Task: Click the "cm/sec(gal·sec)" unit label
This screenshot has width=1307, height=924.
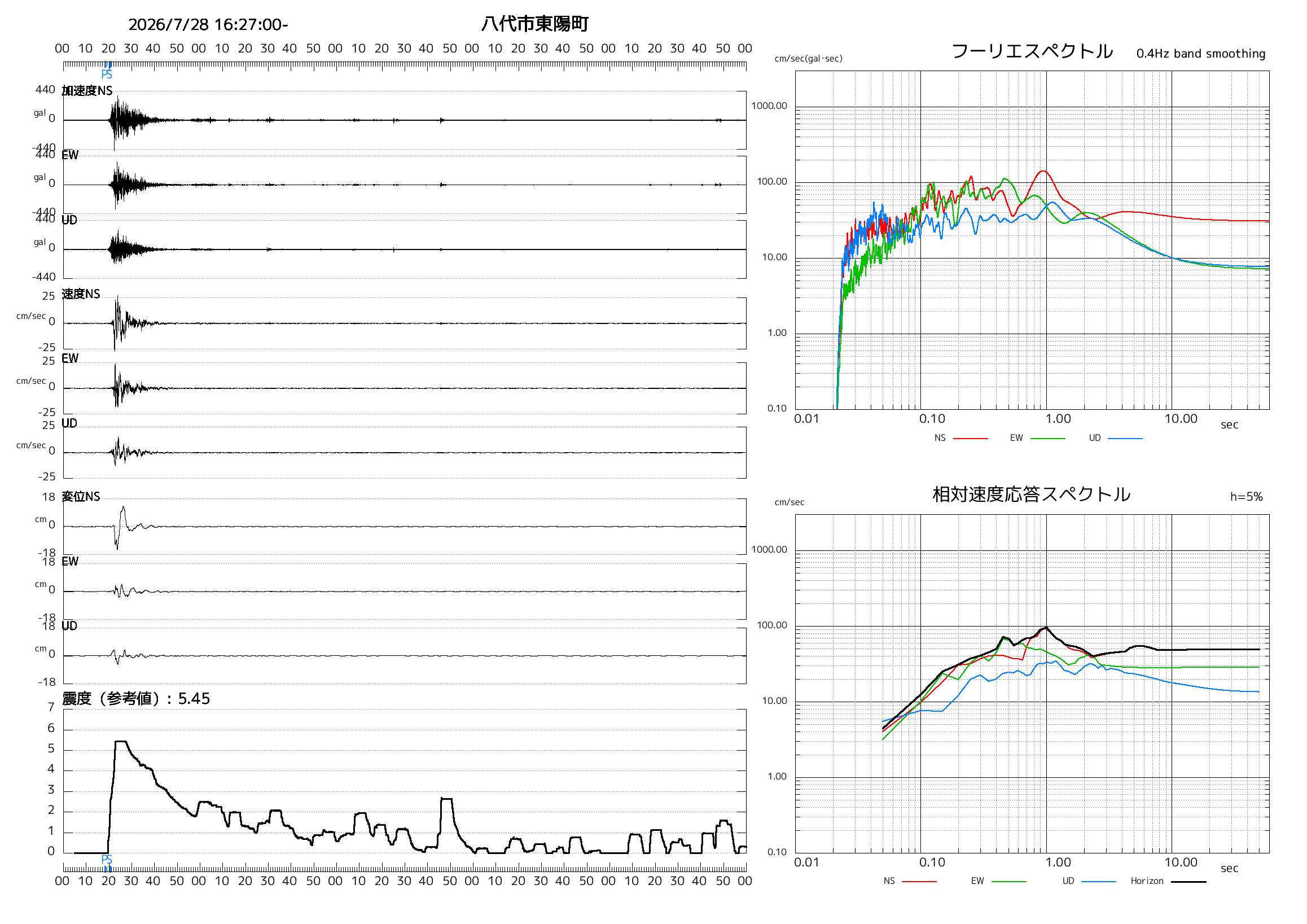Action: coord(808,59)
